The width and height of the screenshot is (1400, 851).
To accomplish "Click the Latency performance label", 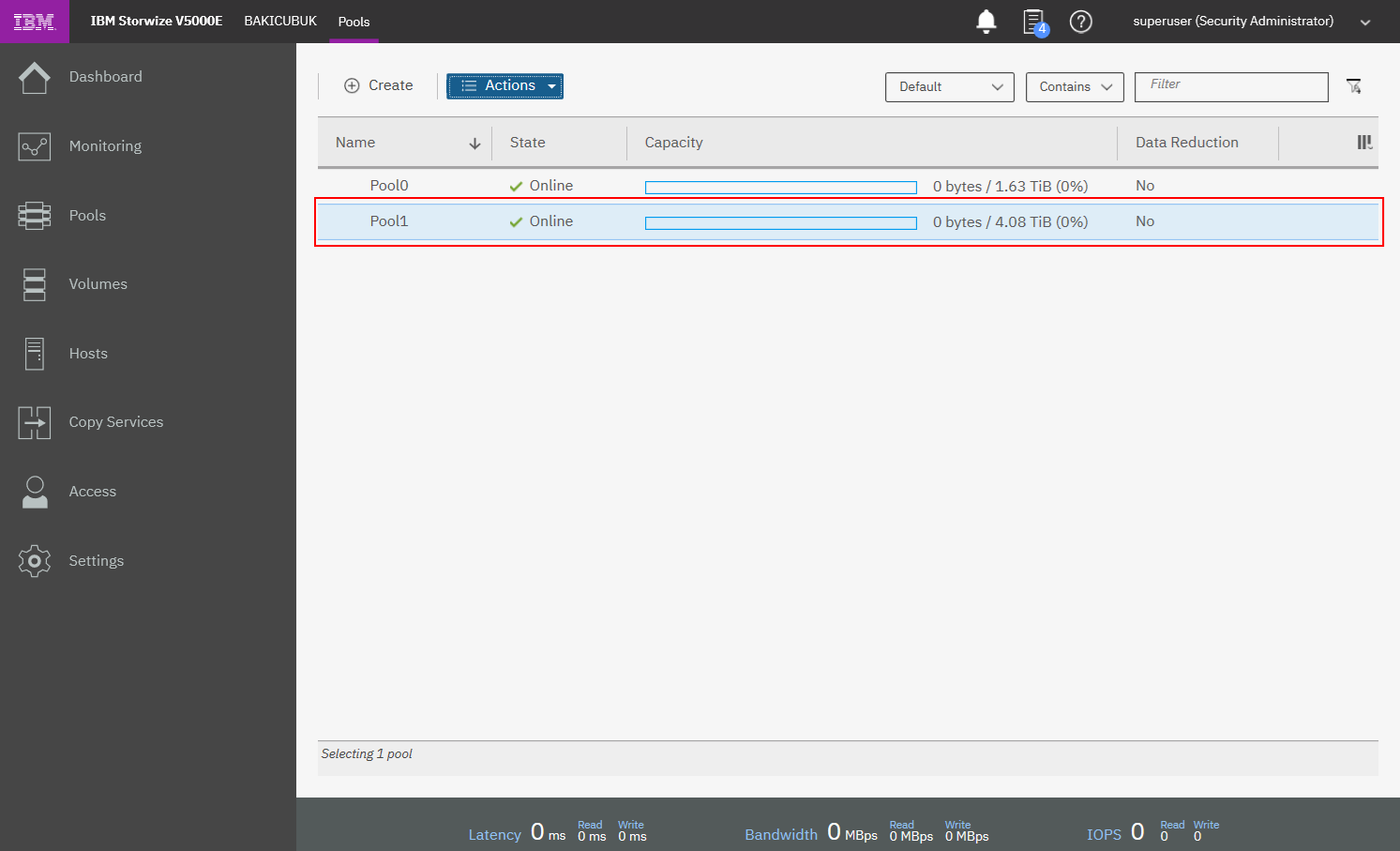I will (495, 835).
